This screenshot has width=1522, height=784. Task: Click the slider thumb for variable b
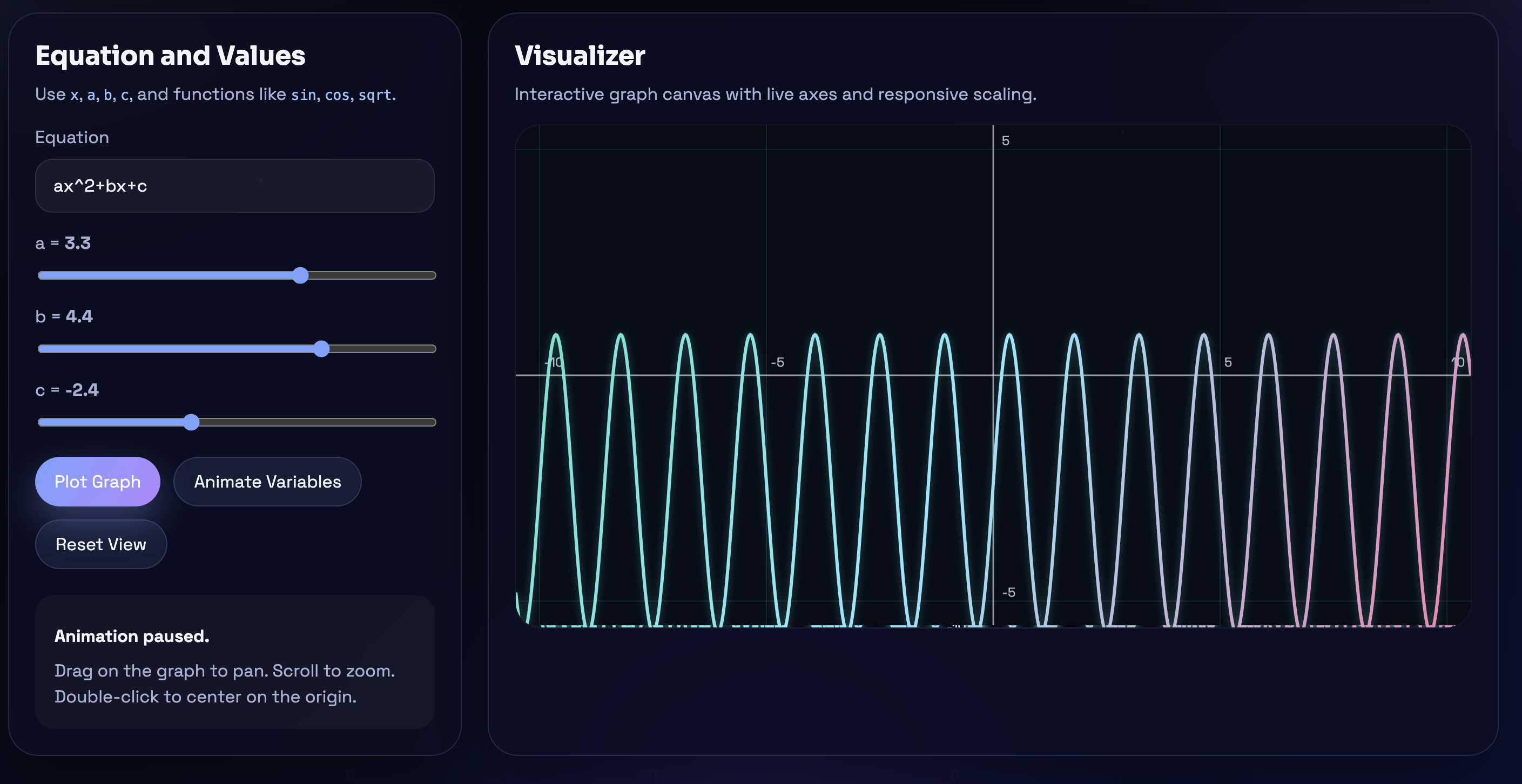coord(321,349)
